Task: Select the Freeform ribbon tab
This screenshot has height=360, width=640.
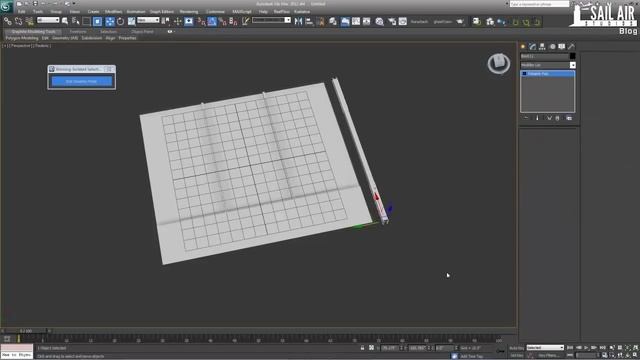Action: point(78,31)
